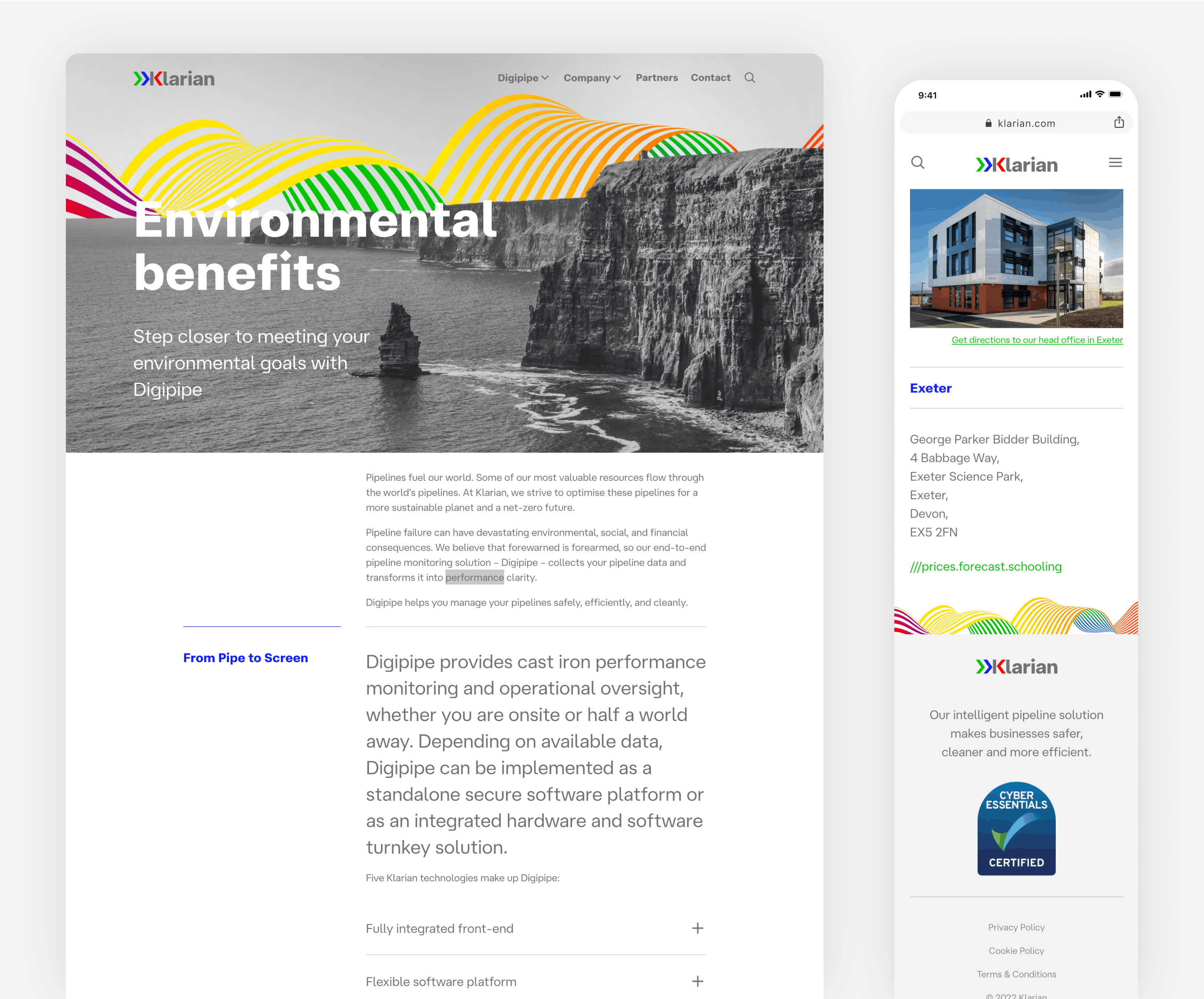The image size is (1204, 999).
Task: Expand the Fully integrated front-end plus icon
Action: pos(697,928)
